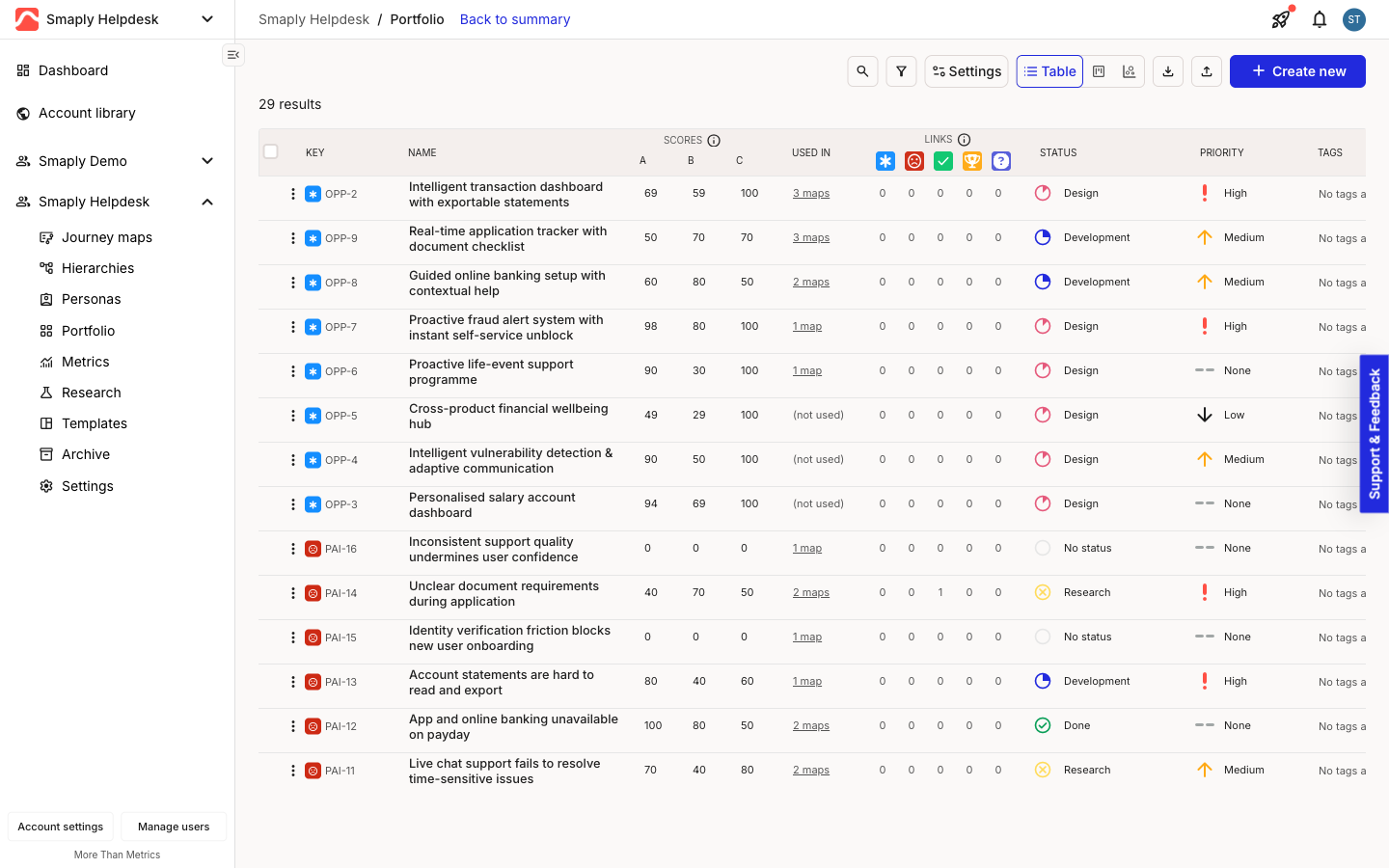
Task: Open the filter funnel options
Action: pyautogui.click(x=901, y=71)
